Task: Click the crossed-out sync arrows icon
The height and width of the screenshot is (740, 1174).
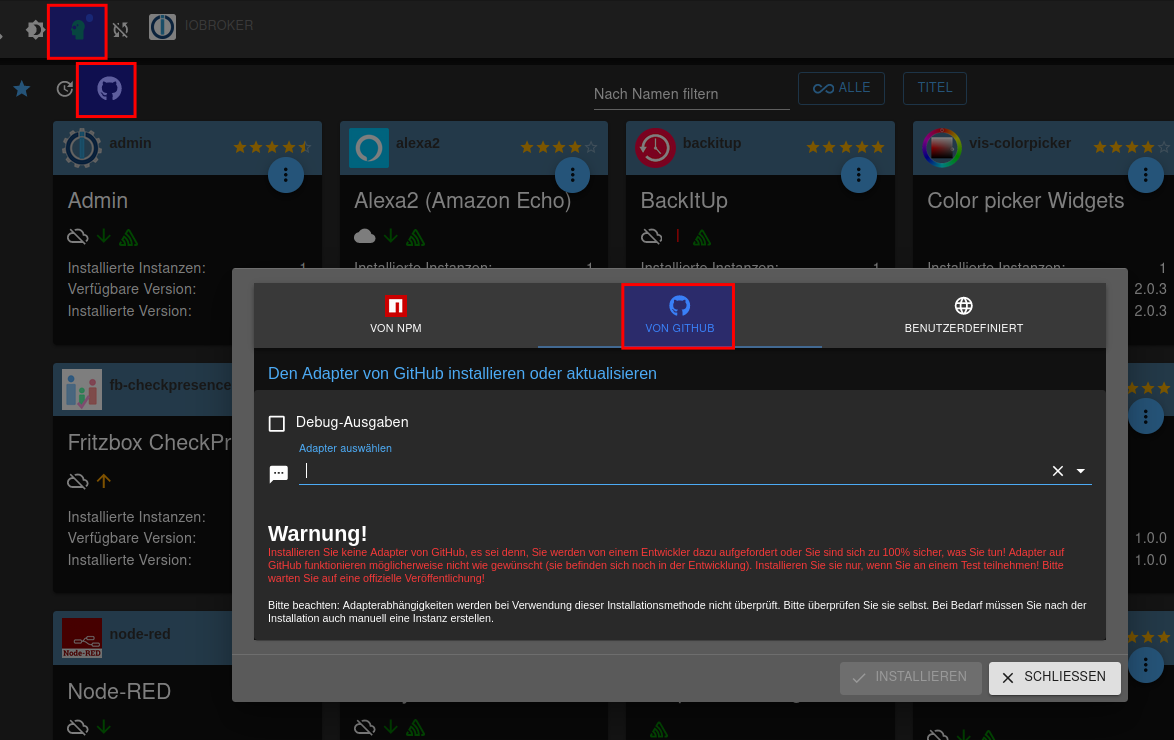Action: click(x=121, y=30)
